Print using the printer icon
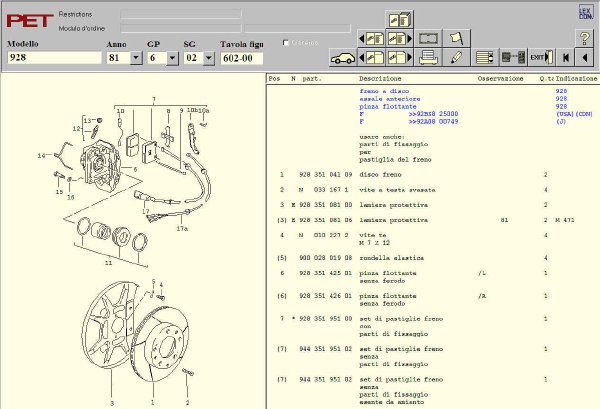 [x=428, y=58]
